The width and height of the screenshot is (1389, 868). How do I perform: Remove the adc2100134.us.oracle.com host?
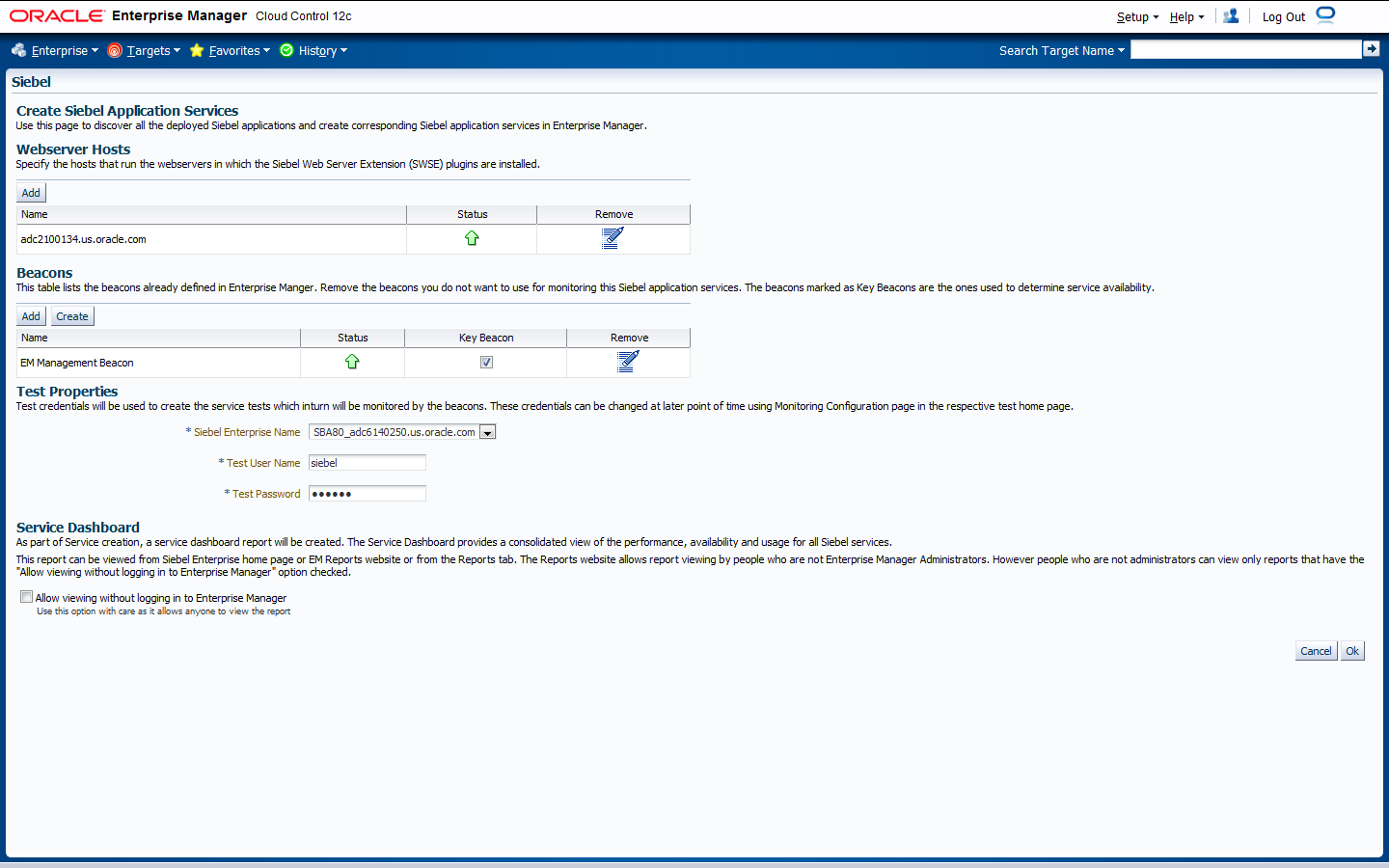click(x=613, y=238)
